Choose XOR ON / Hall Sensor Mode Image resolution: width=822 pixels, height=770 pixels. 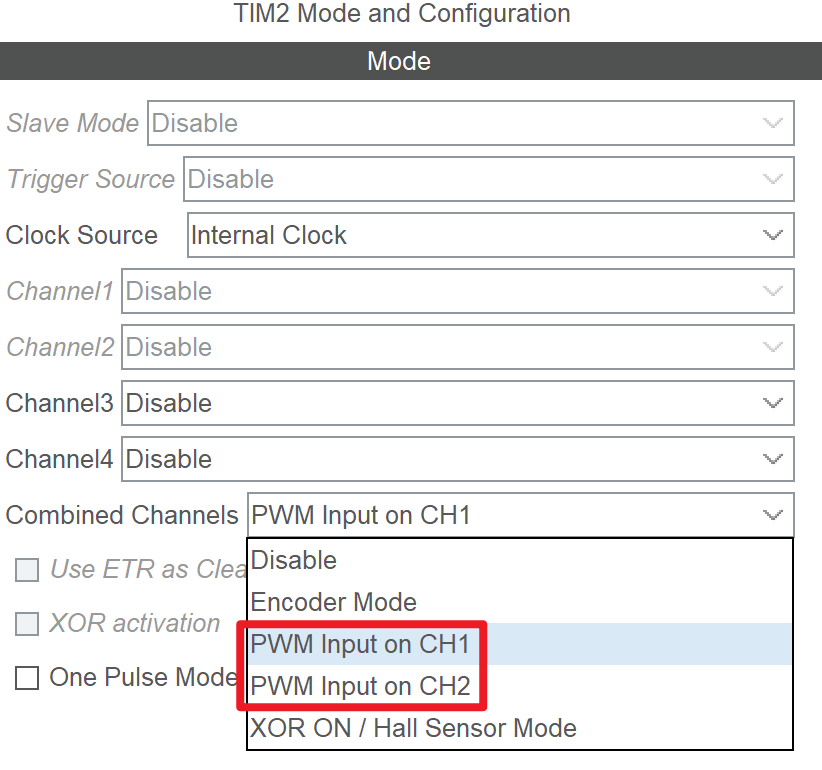413,728
